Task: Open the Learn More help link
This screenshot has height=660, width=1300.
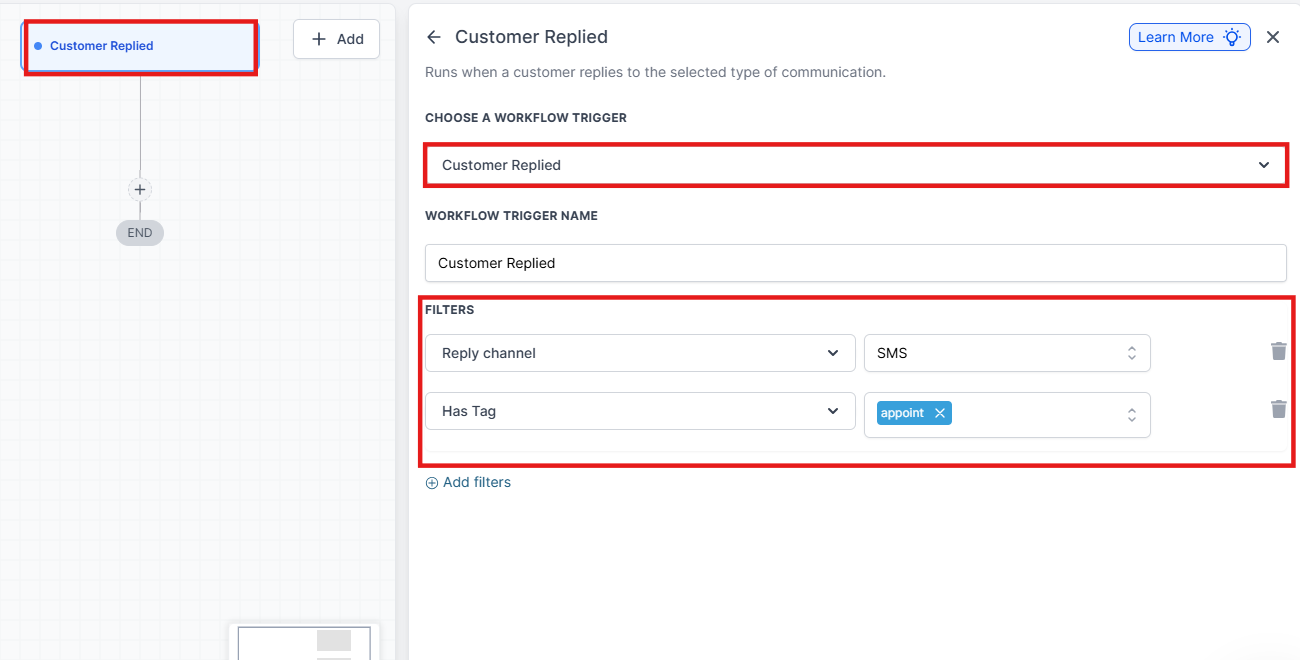Action: (1176, 37)
